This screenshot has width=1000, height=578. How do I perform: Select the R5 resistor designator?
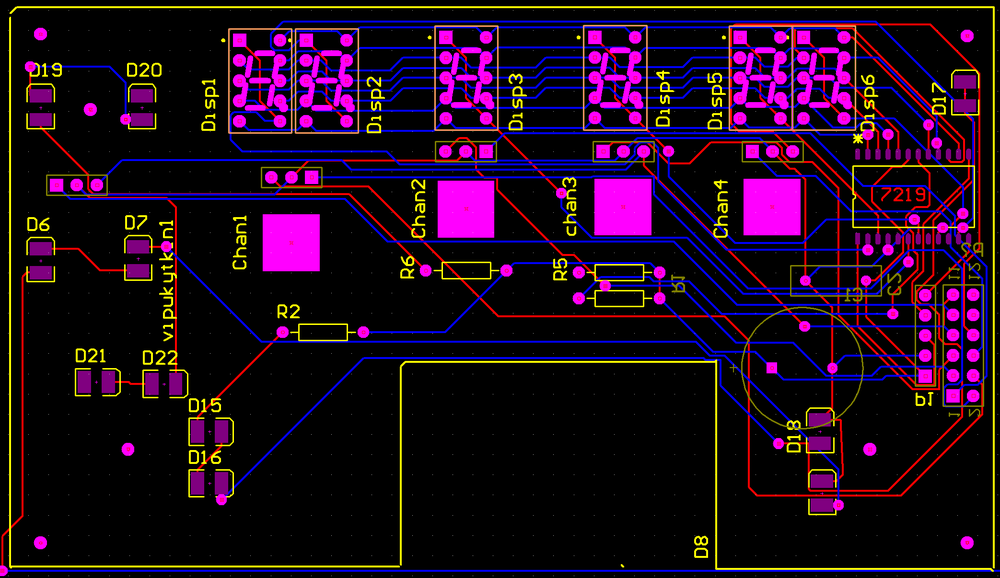pos(560,270)
